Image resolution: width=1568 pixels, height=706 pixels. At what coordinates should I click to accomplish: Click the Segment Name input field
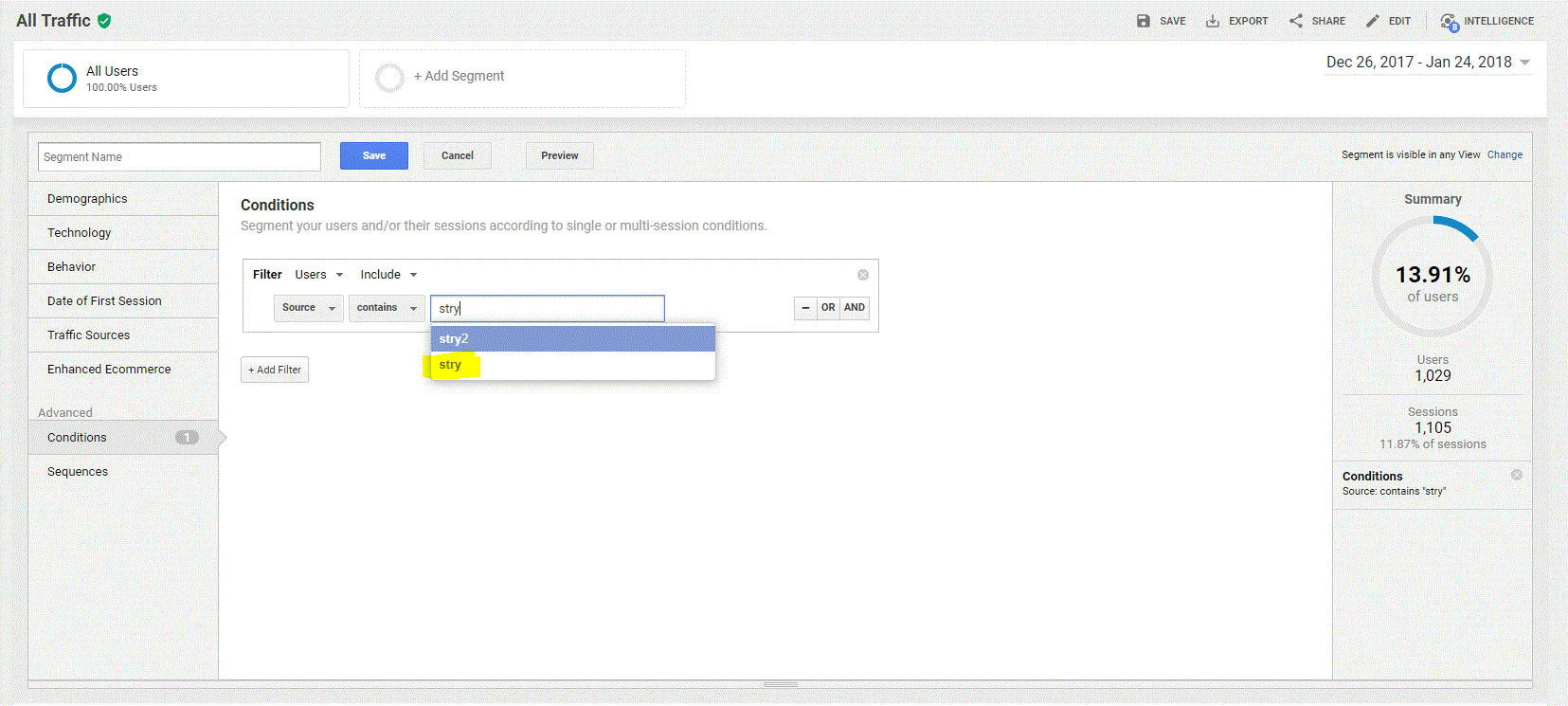(x=179, y=157)
